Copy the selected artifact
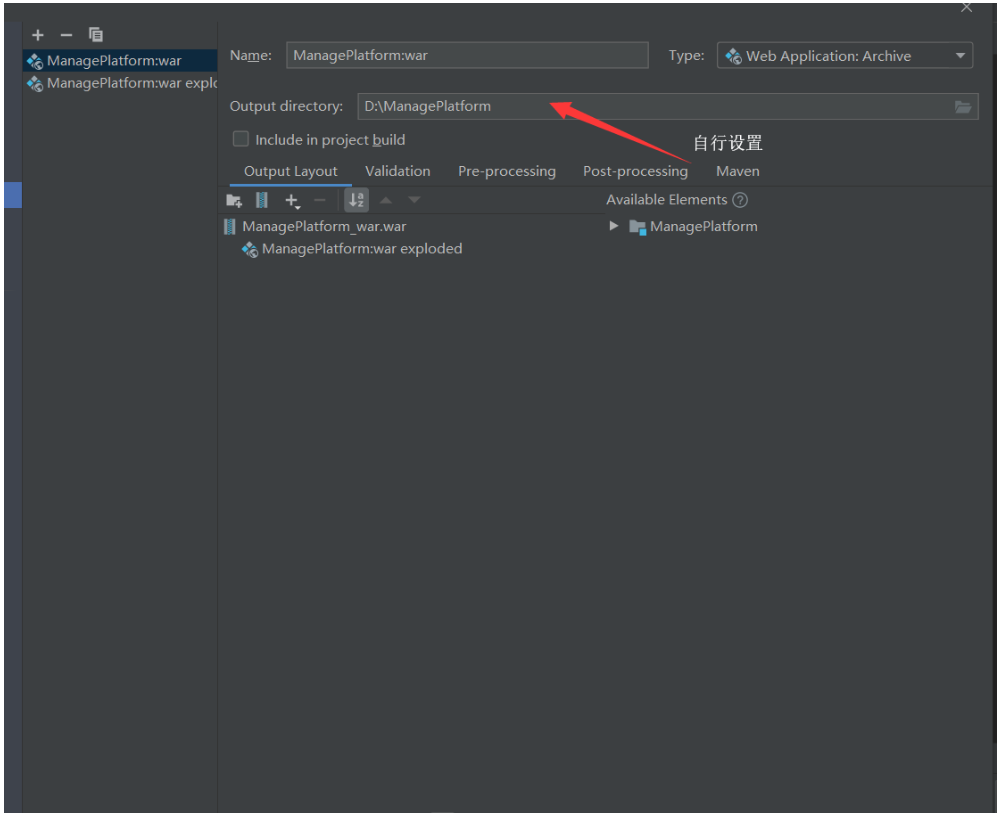This screenshot has height=815, width=998. coord(95,34)
